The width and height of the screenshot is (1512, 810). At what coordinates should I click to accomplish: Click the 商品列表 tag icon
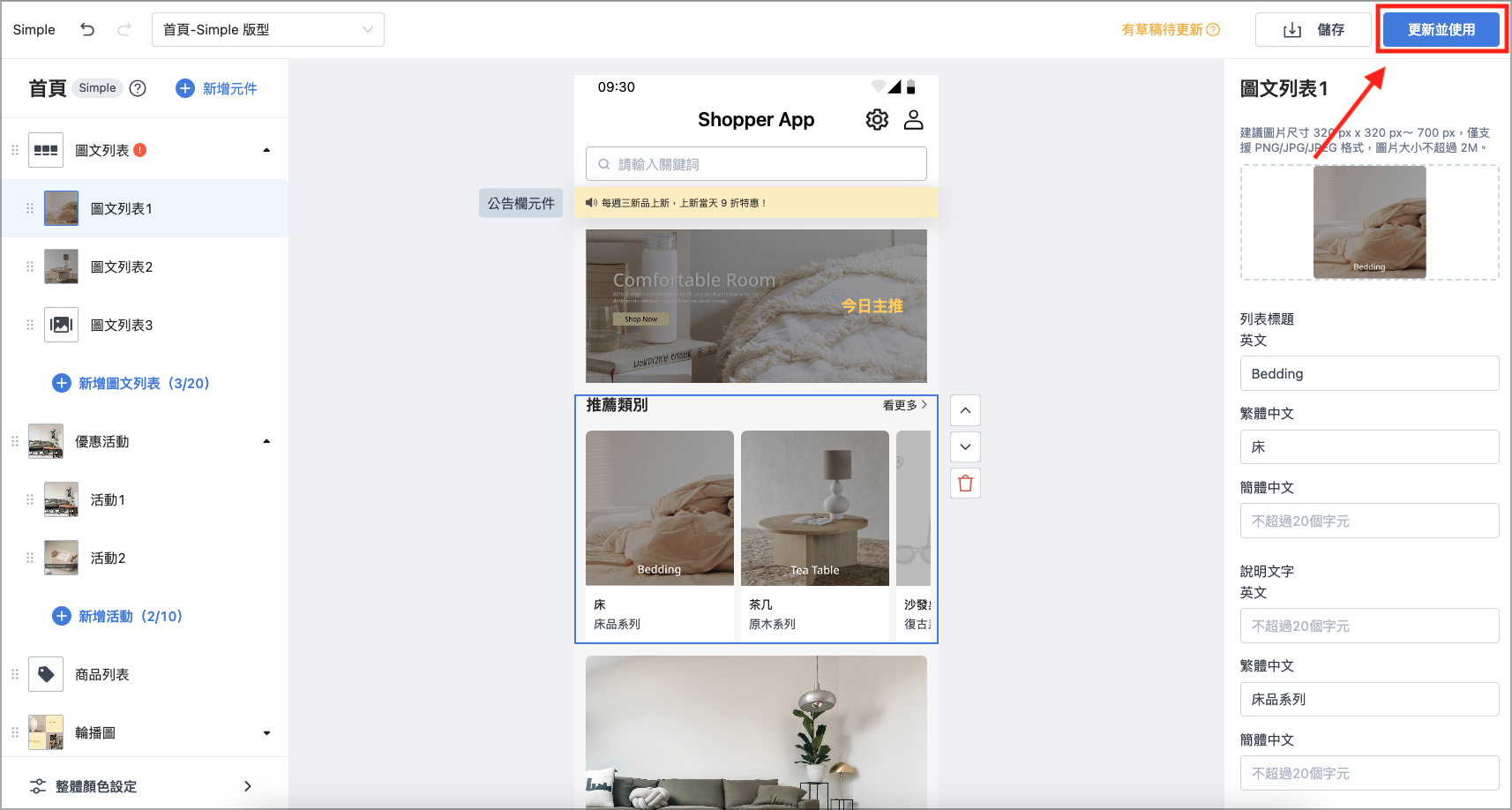(46, 674)
